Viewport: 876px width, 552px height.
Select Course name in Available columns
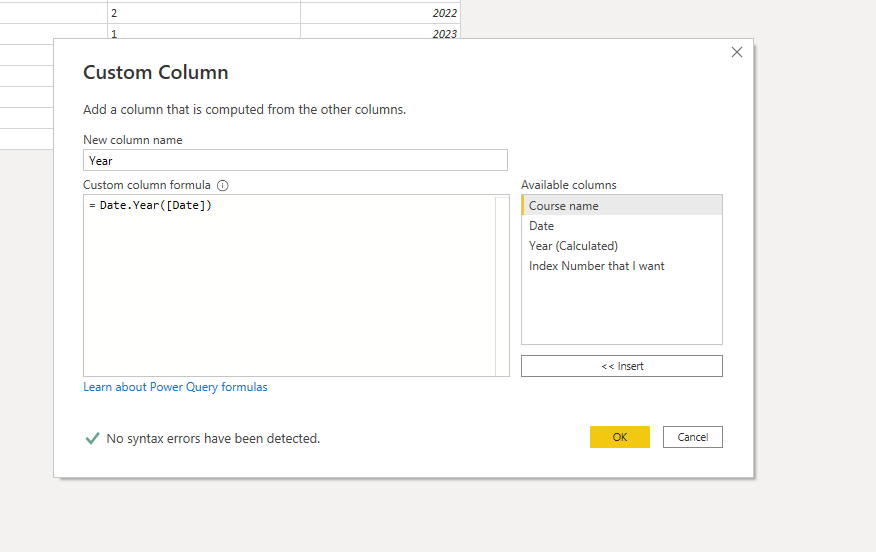(621, 206)
